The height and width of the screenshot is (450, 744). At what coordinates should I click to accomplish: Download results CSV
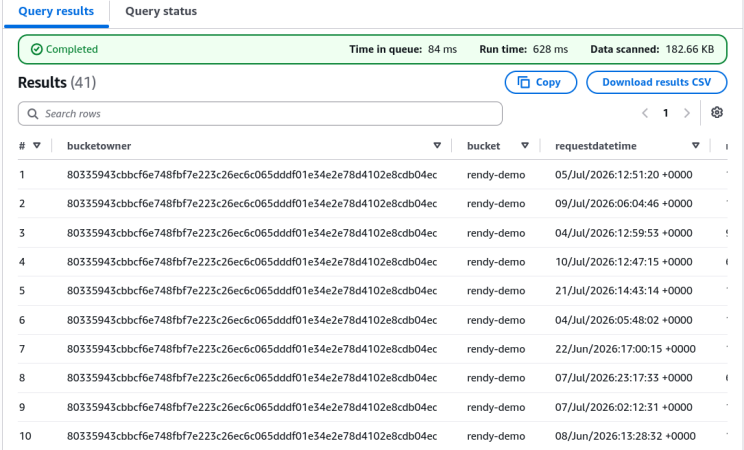656,83
